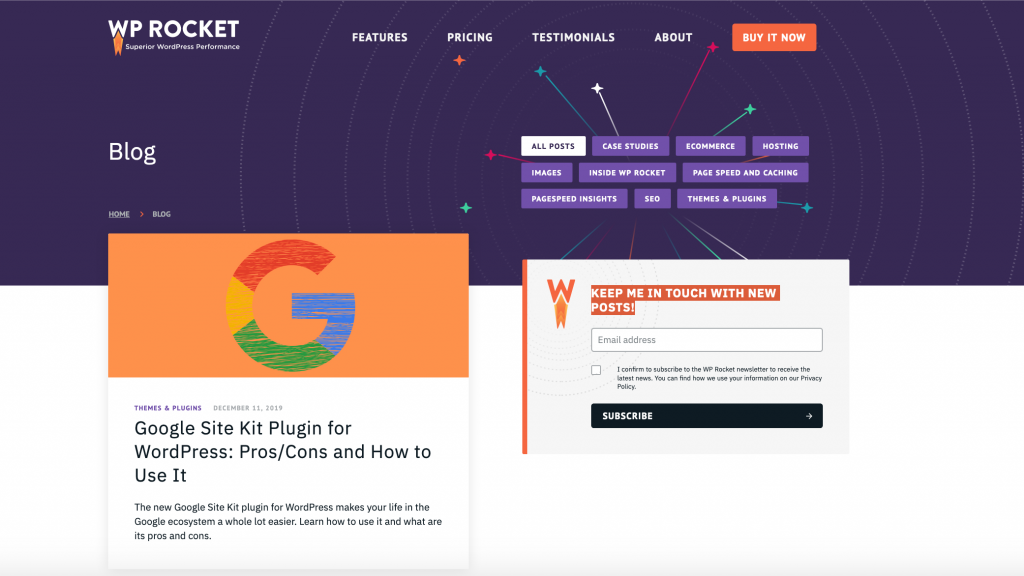Open the Features menu item
The height and width of the screenshot is (576, 1024).
click(379, 37)
